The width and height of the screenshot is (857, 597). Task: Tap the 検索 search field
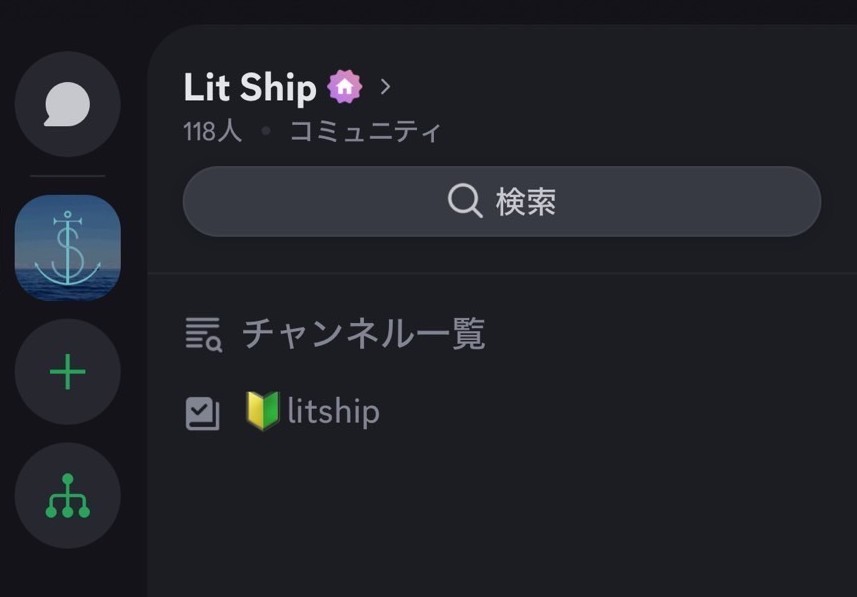click(x=527, y=200)
